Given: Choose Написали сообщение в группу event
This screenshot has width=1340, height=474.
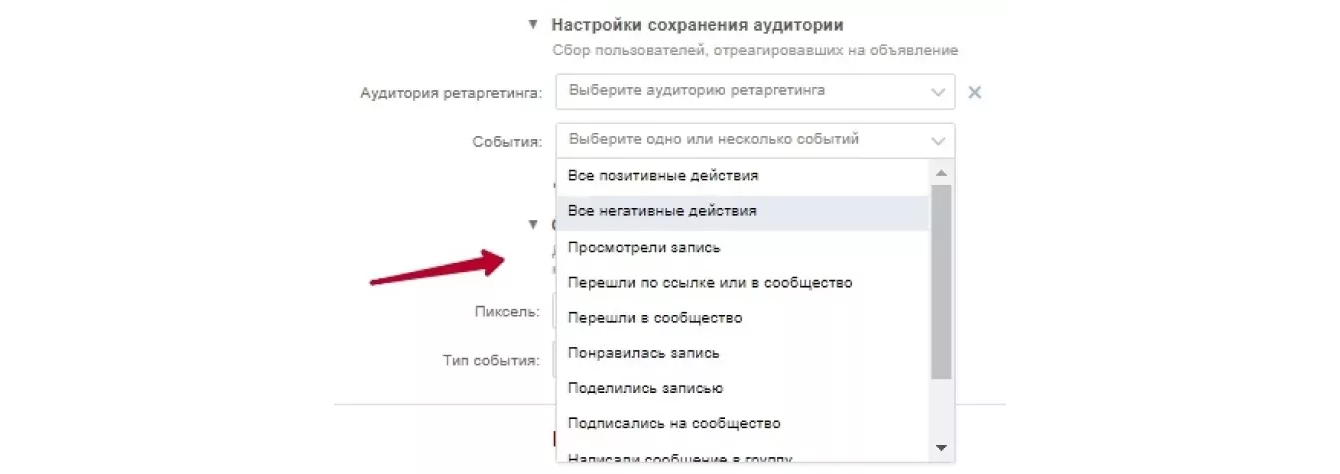Looking at the screenshot, I should point(680,457).
